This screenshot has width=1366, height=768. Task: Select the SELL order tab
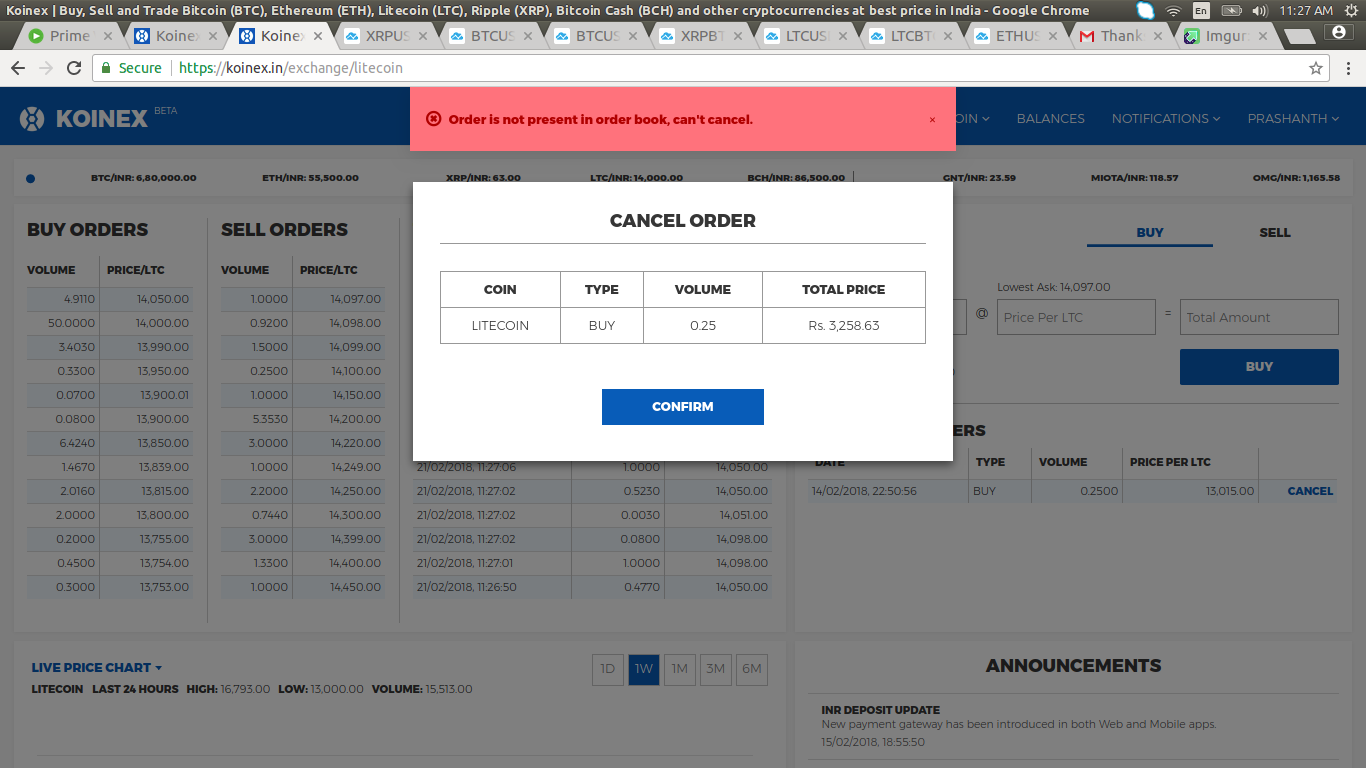(1275, 232)
